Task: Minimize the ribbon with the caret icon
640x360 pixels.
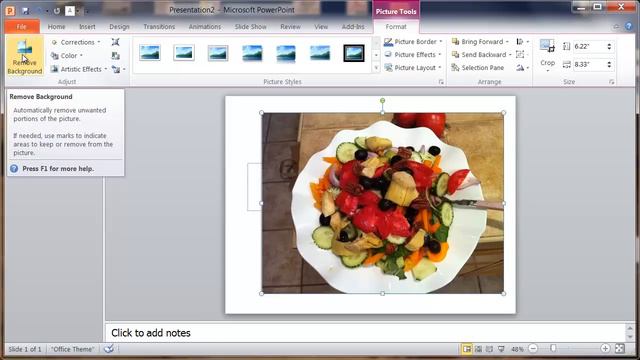Action: (616, 27)
